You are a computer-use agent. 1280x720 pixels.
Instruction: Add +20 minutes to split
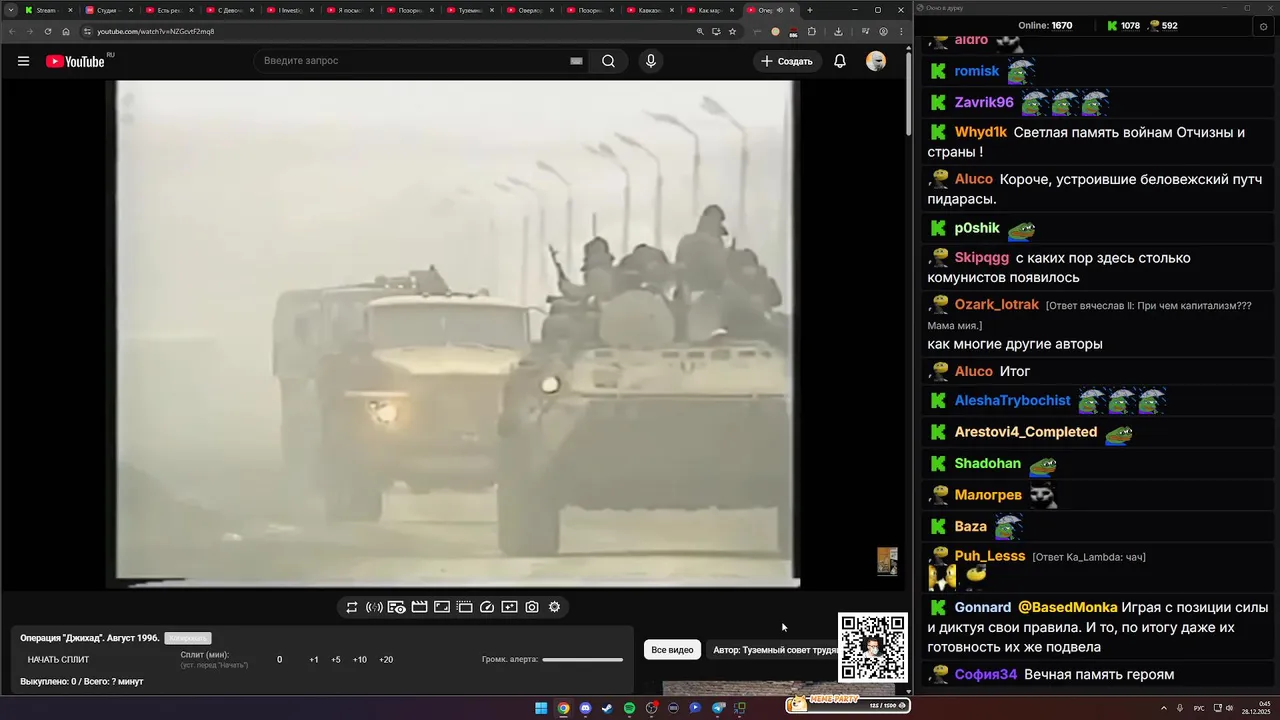pos(386,660)
